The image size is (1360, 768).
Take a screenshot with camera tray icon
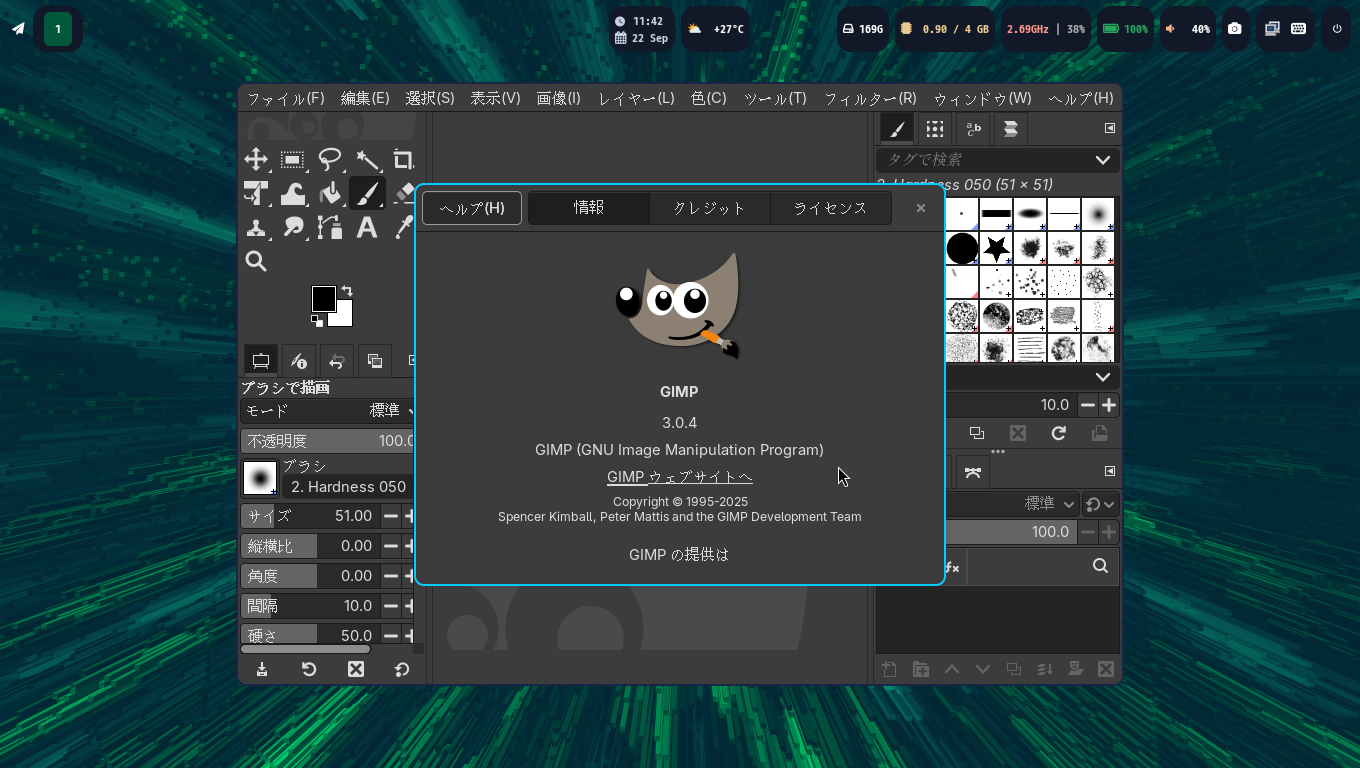[1235, 29]
